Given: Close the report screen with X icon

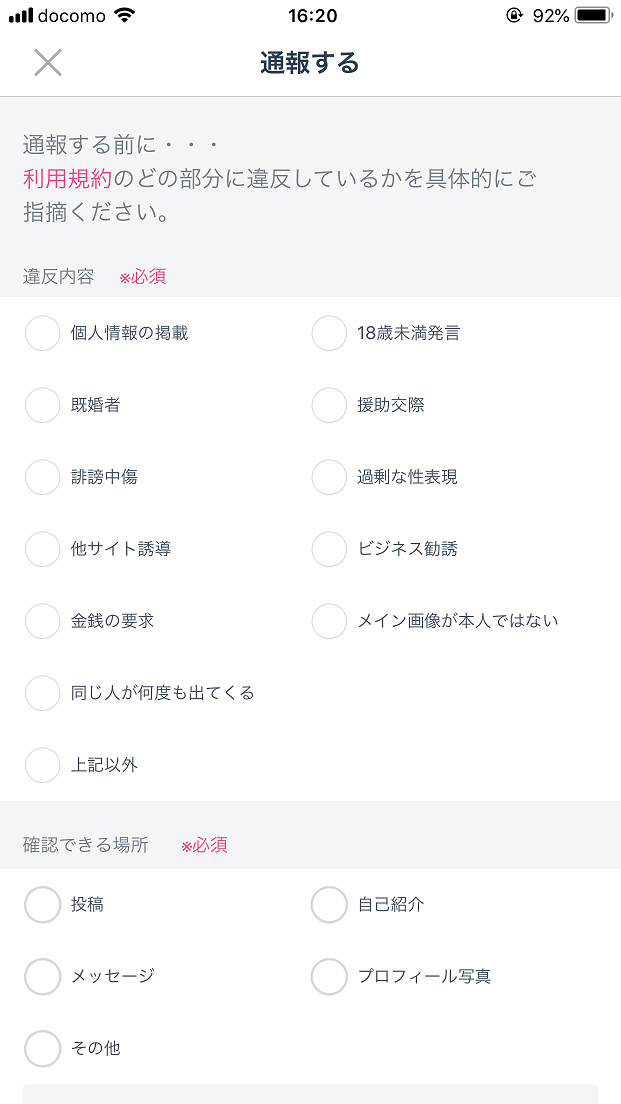Looking at the screenshot, I should coord(47,63).
